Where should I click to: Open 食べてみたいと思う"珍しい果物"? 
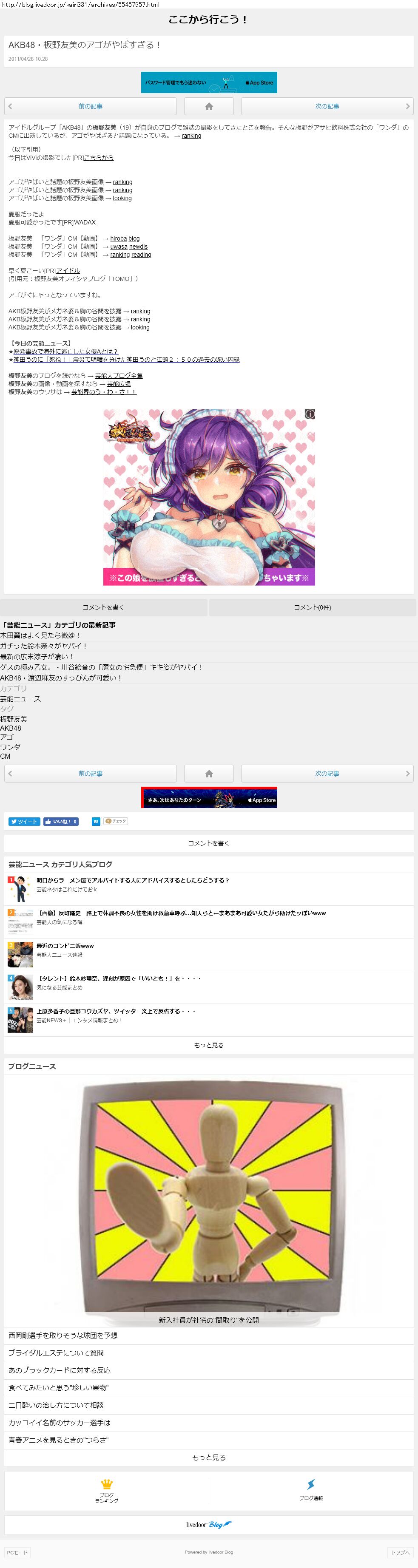coord(209,1388)
